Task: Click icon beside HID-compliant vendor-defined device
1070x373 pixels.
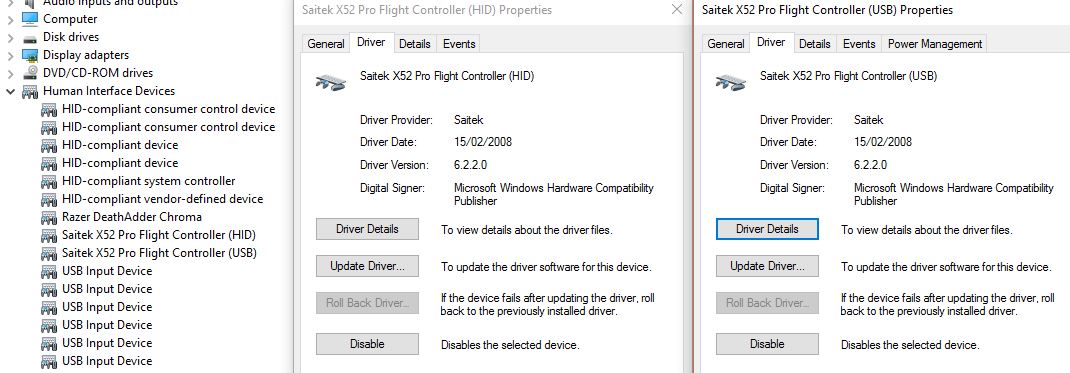Action: (x=49, y=199)
